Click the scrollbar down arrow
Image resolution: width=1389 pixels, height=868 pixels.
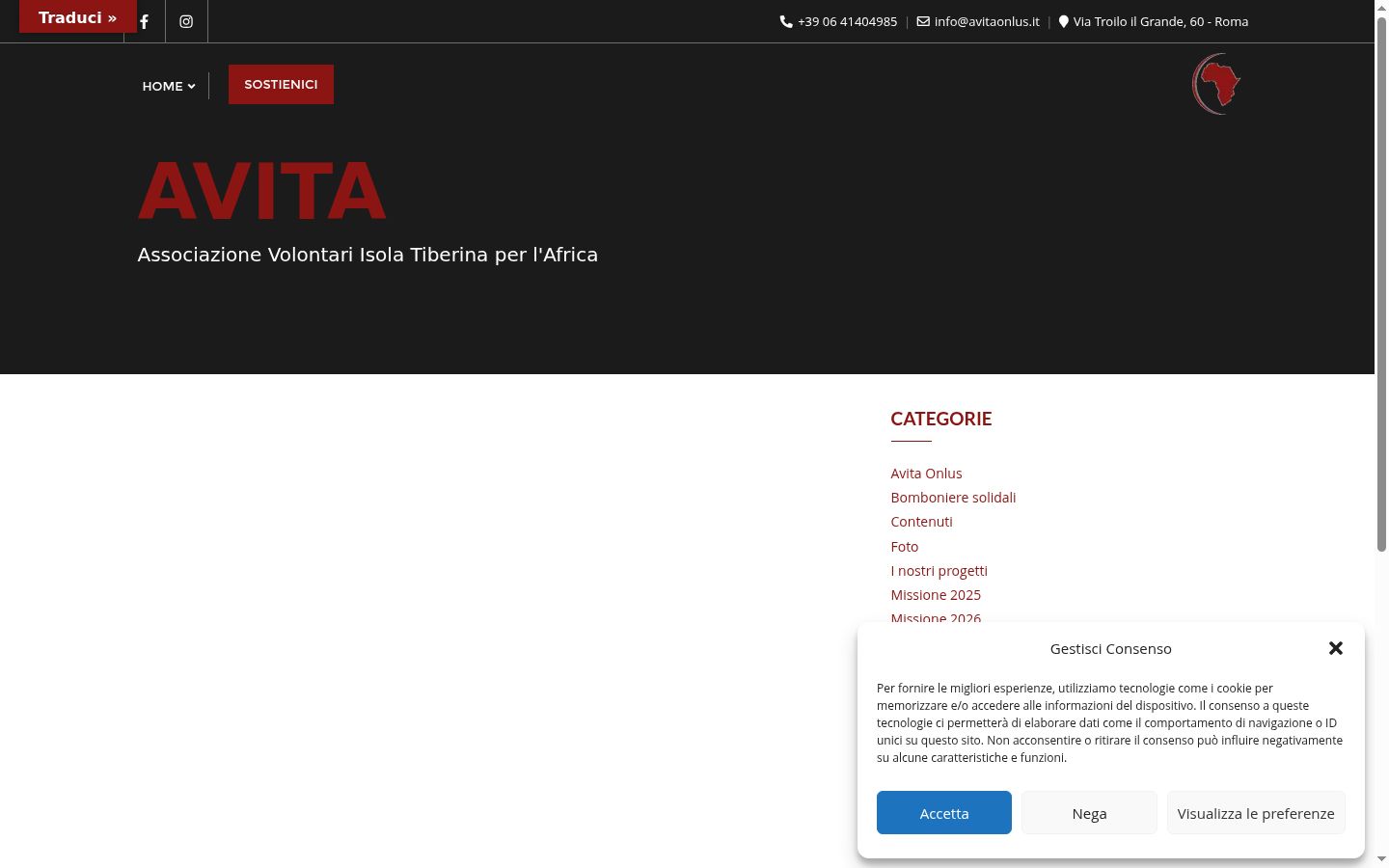click(1381, 859)
